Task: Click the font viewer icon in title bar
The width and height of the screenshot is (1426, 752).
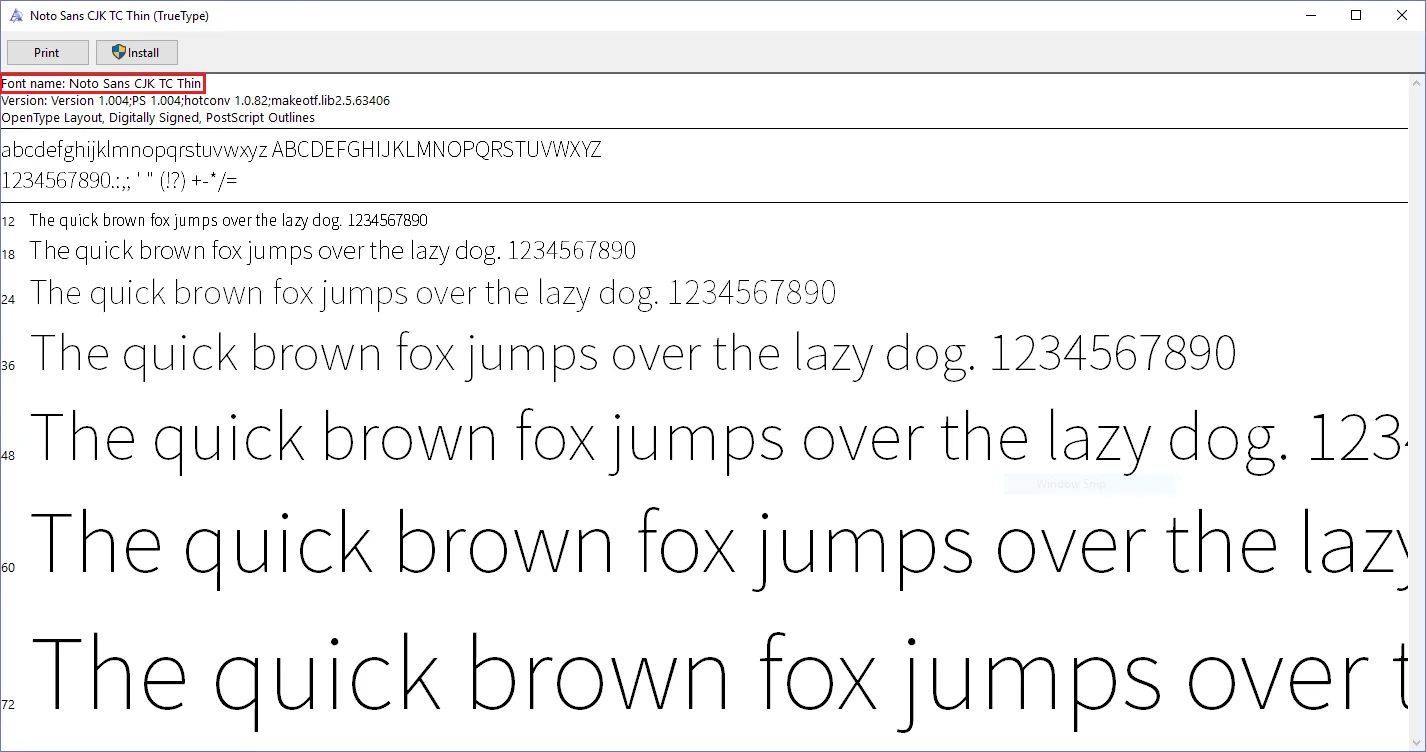Action: pyautogui.click(x=16, y=16)
